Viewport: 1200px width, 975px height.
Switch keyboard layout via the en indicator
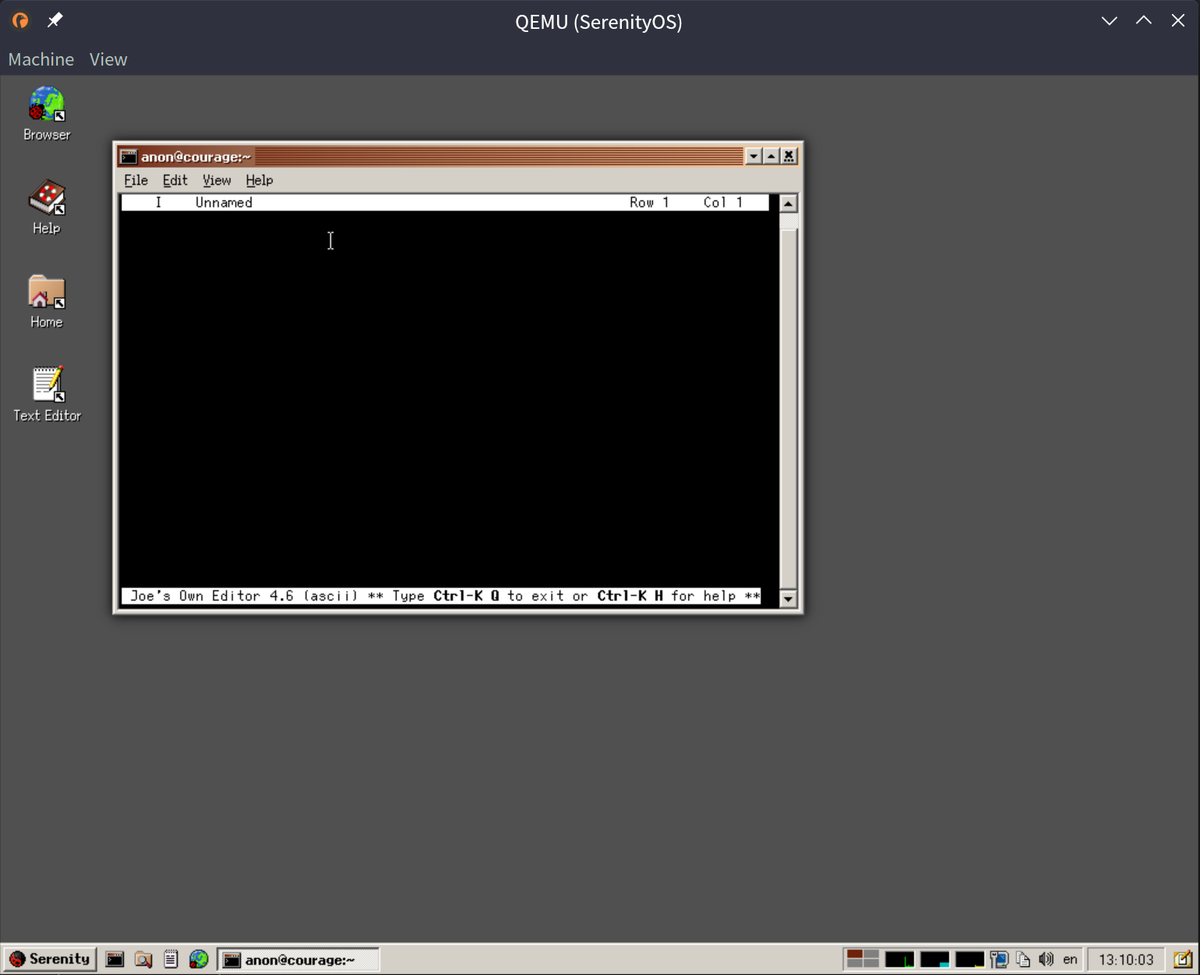(x=1070, y=959)
